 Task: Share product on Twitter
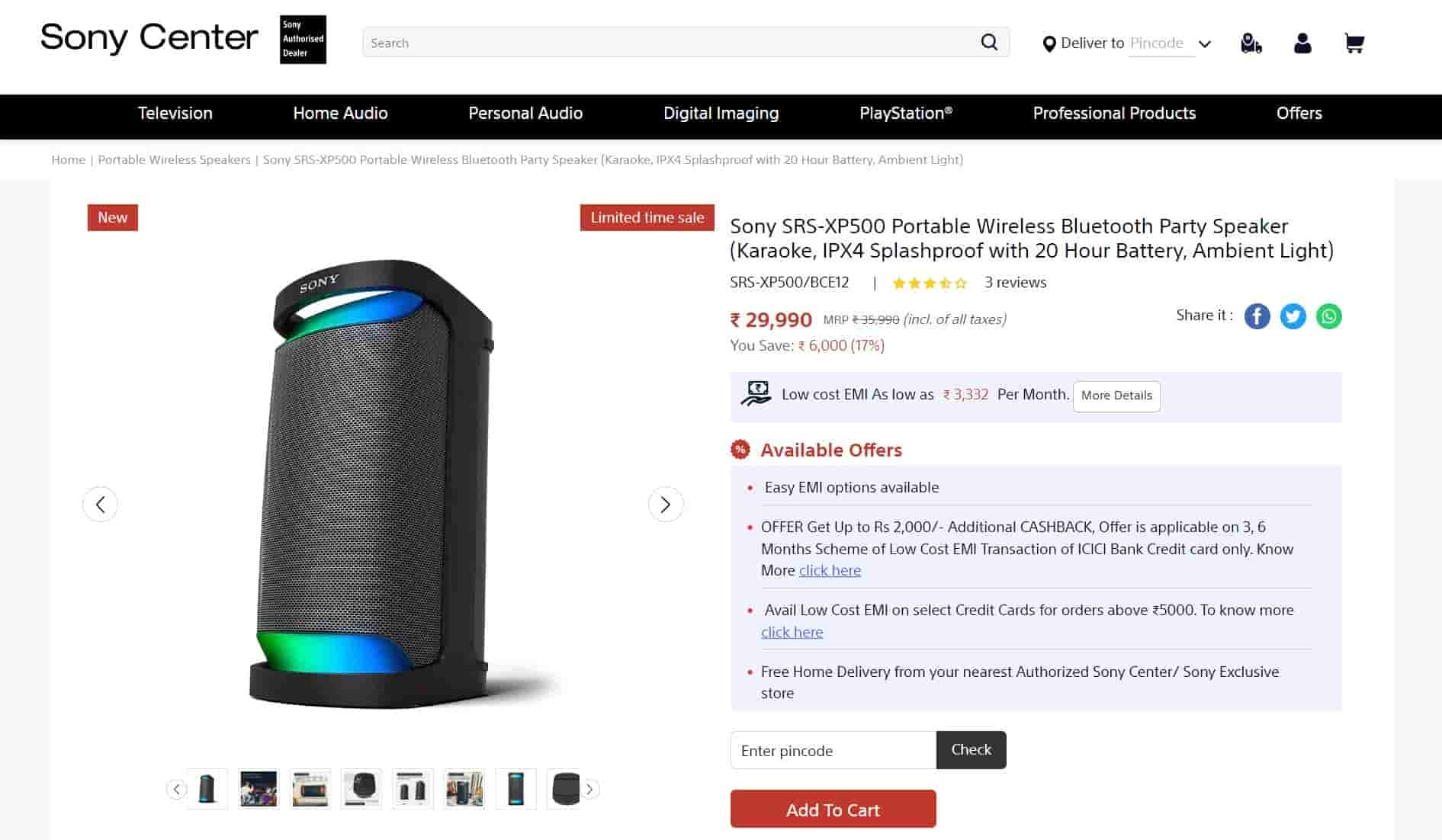point(1293,316)
